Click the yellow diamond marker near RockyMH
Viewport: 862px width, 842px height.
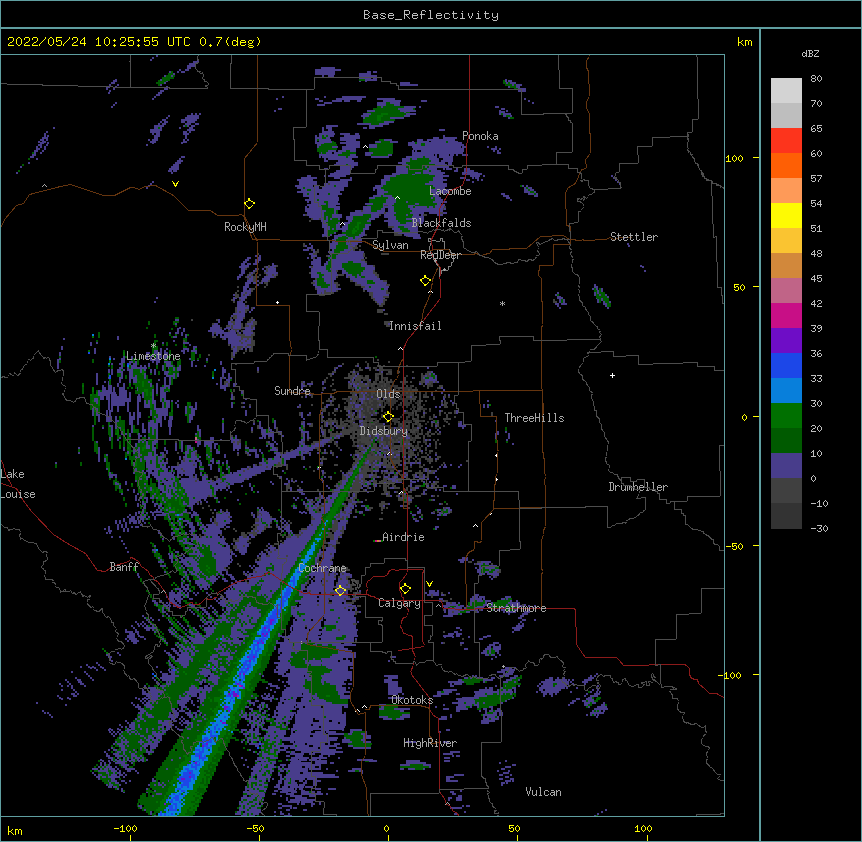(x=250, y=204)
